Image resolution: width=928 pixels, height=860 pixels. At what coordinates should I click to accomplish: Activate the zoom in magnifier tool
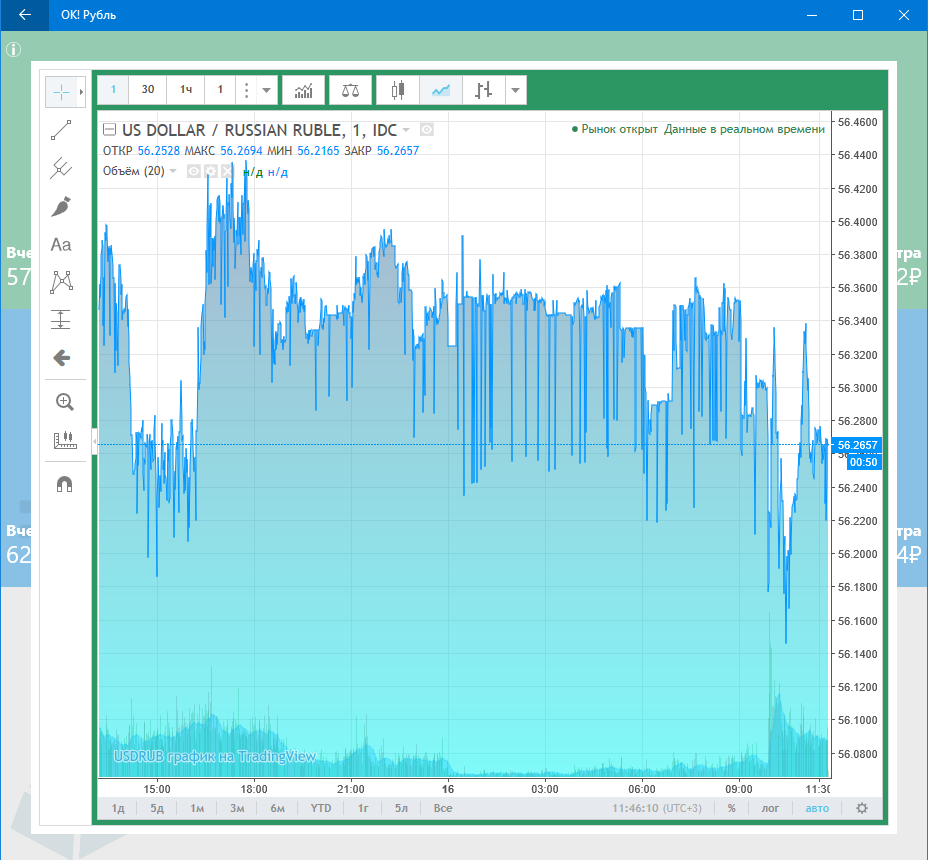[x=64, y=402]
